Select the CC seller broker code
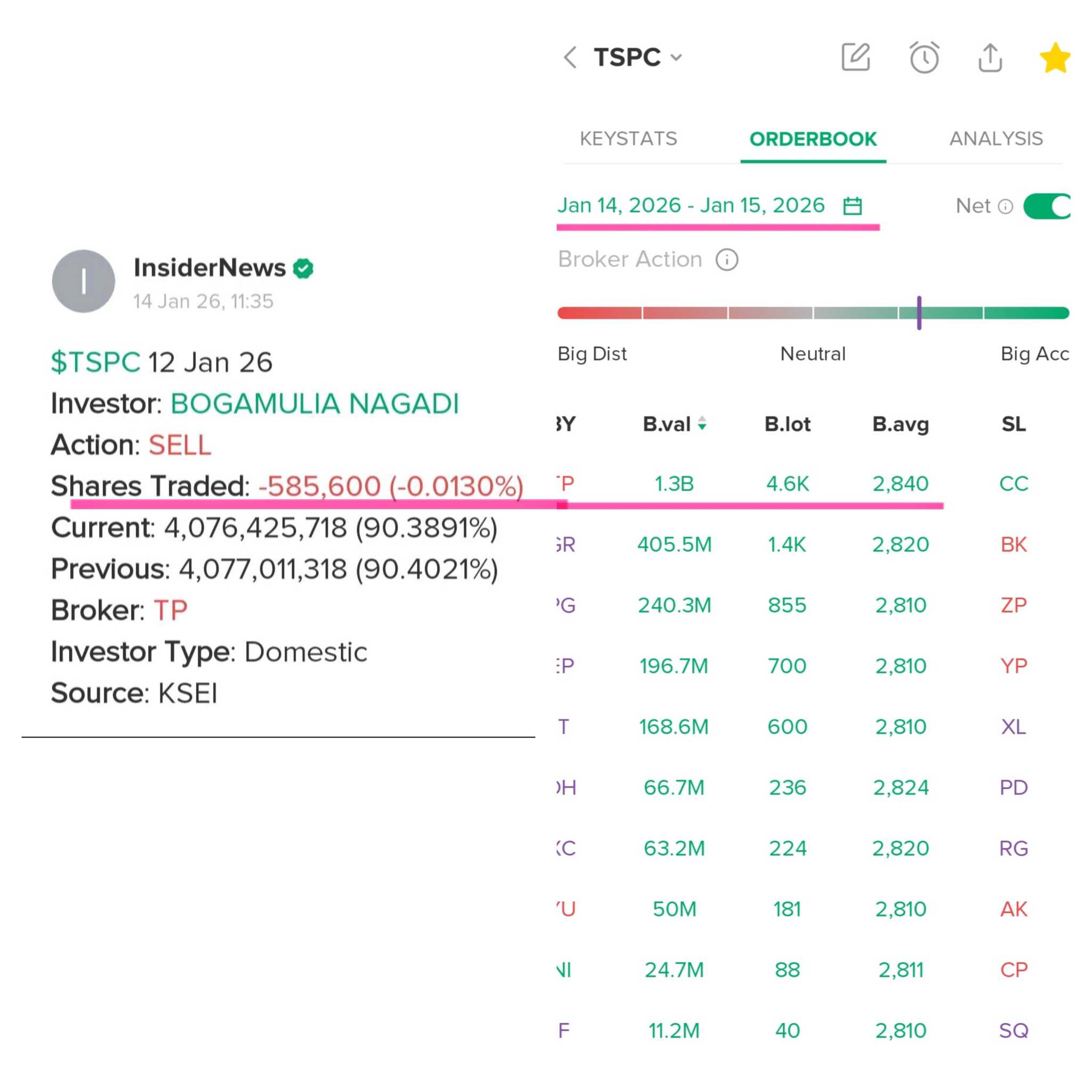1092x1092 pixels. coord(1014,484)
